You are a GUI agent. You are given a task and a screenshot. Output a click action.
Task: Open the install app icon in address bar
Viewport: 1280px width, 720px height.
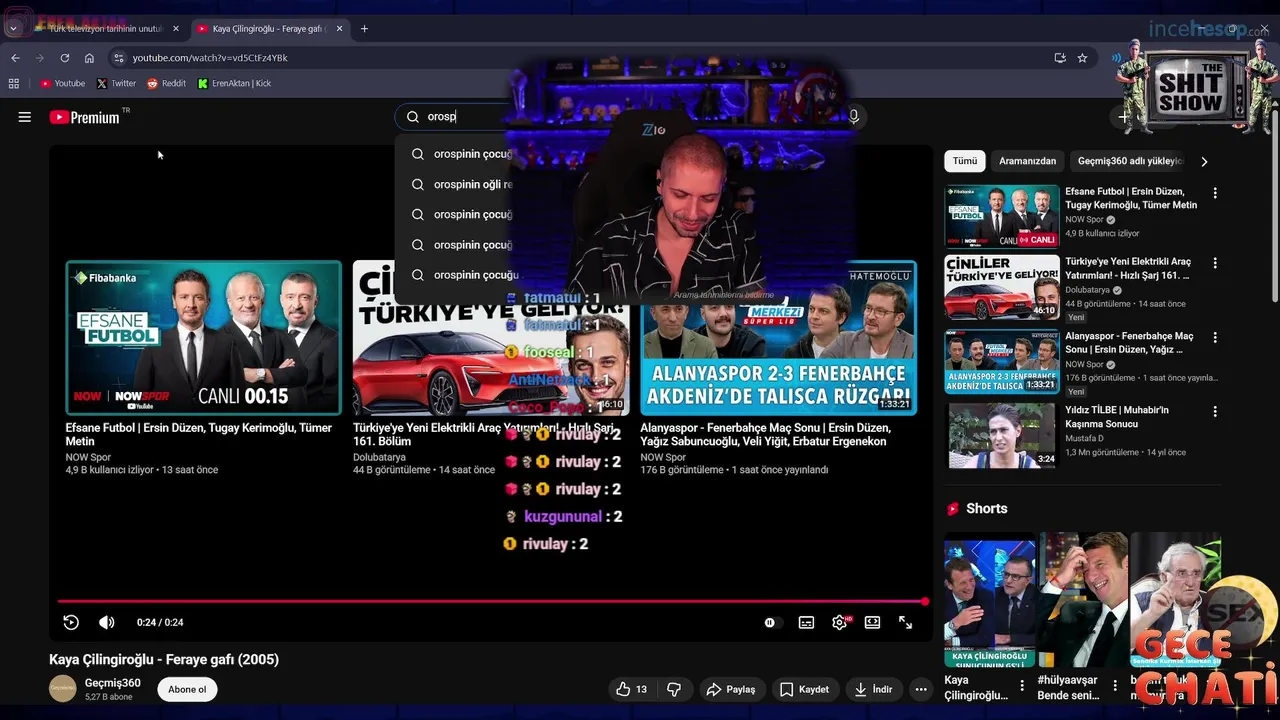(1060, 58)
